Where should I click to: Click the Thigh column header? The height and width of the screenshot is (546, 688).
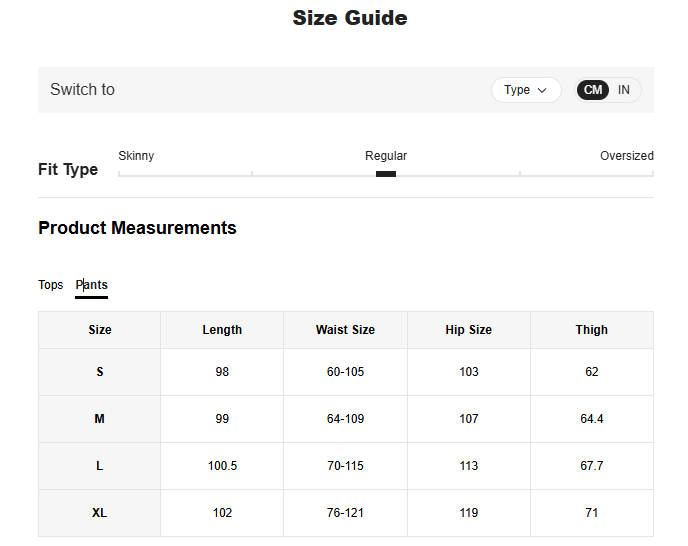592,330
